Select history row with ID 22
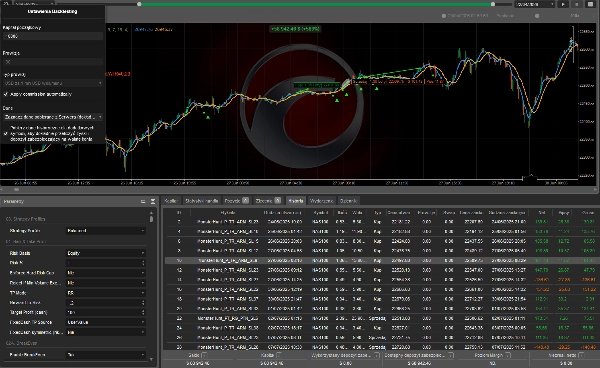This screenshot has height=368, width=600. point(382,318)
